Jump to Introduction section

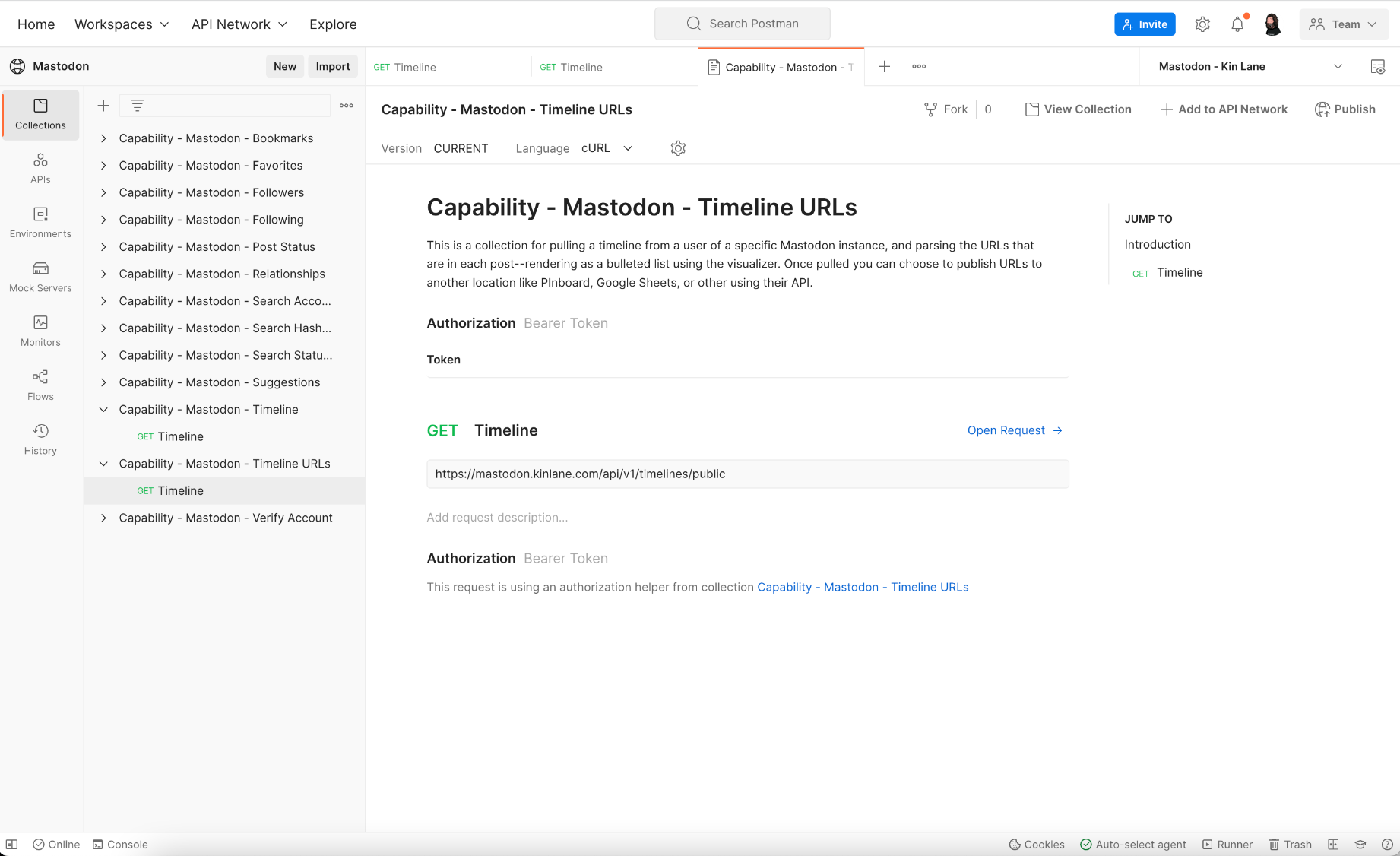pyautogui.click(x=1158, y=245)
